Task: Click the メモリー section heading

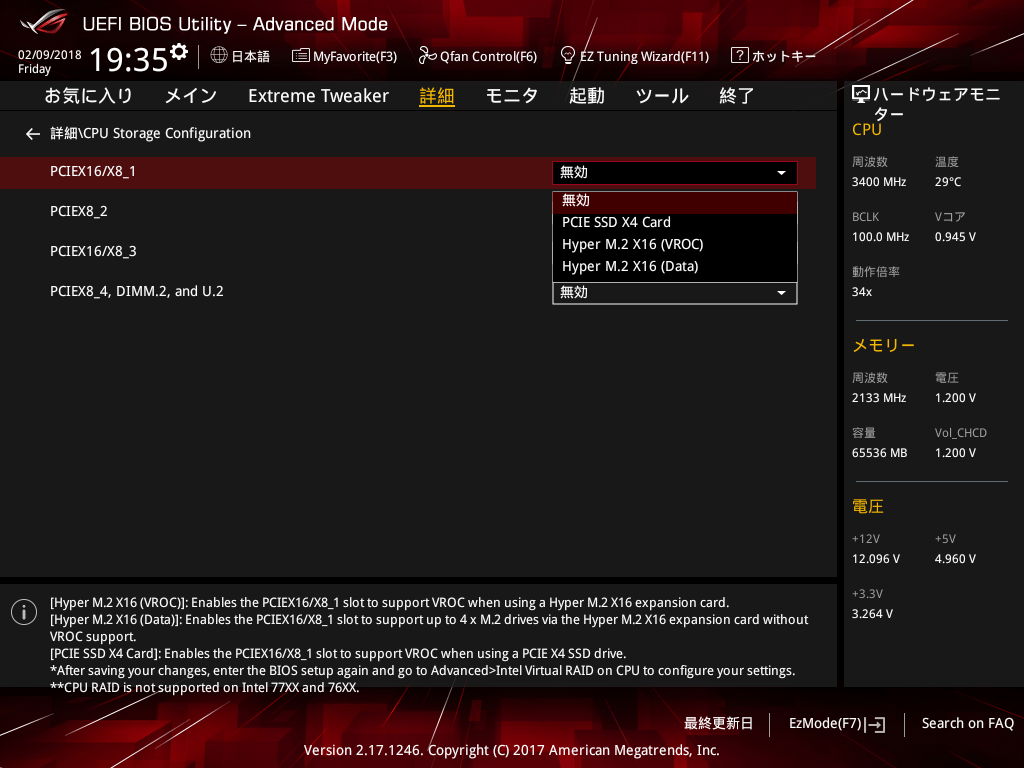Action: tap(883, 345)
